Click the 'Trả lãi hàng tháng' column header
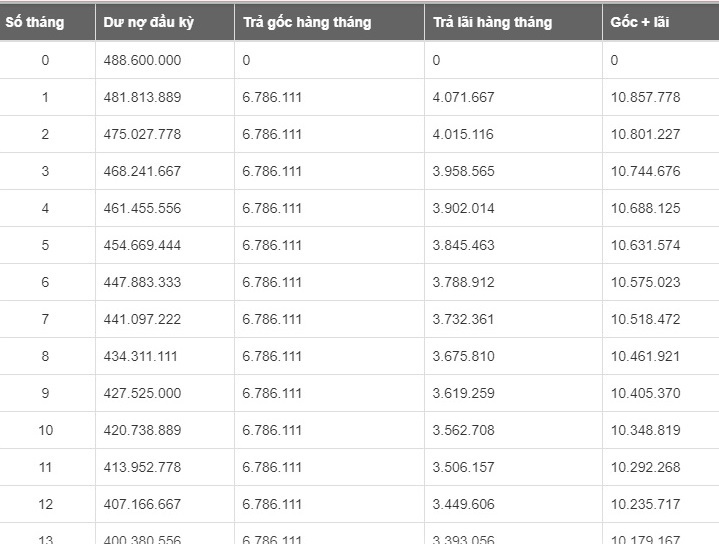 click(492, 22)
